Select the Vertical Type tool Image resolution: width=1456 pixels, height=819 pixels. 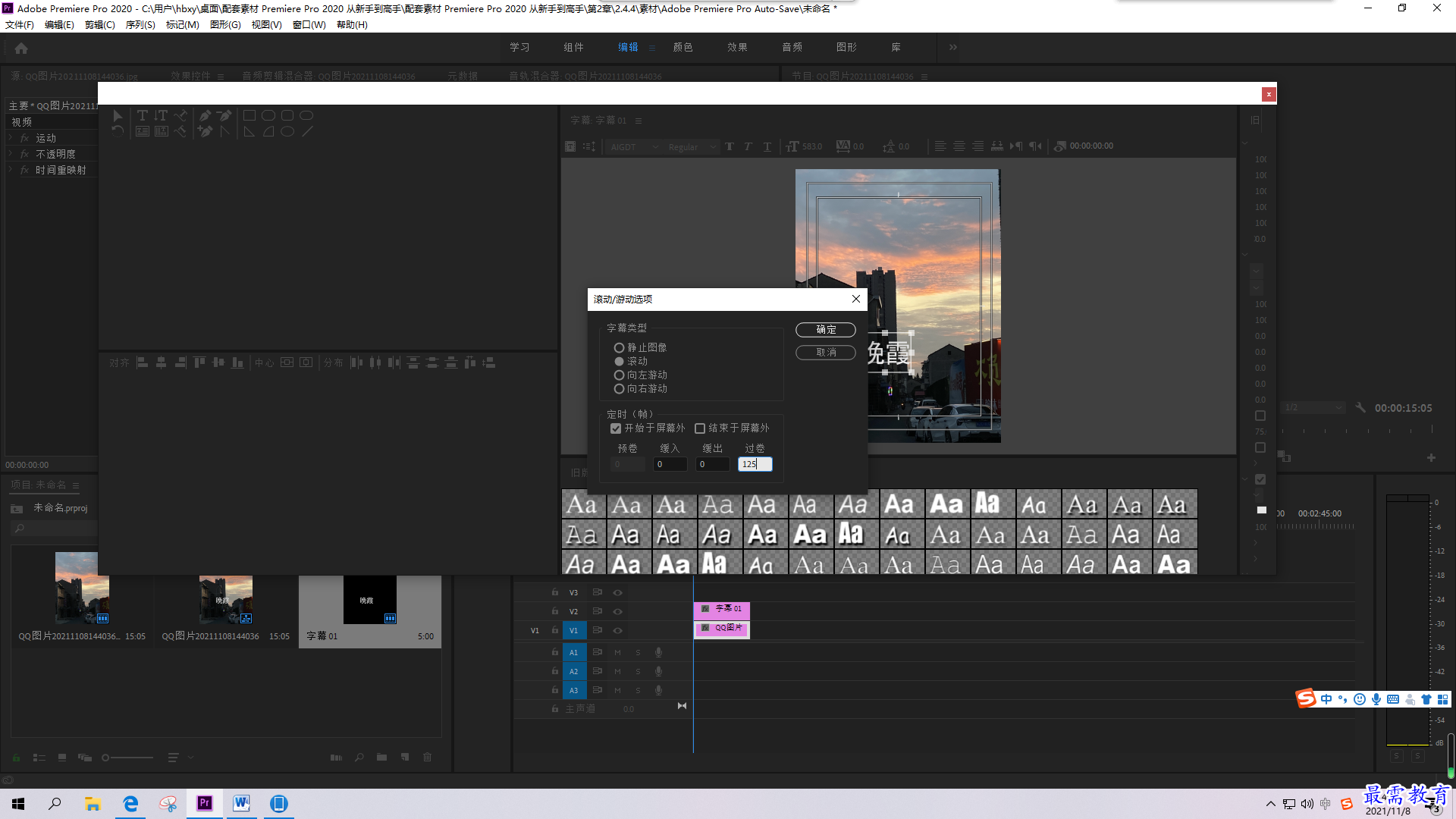pos(161,115)
